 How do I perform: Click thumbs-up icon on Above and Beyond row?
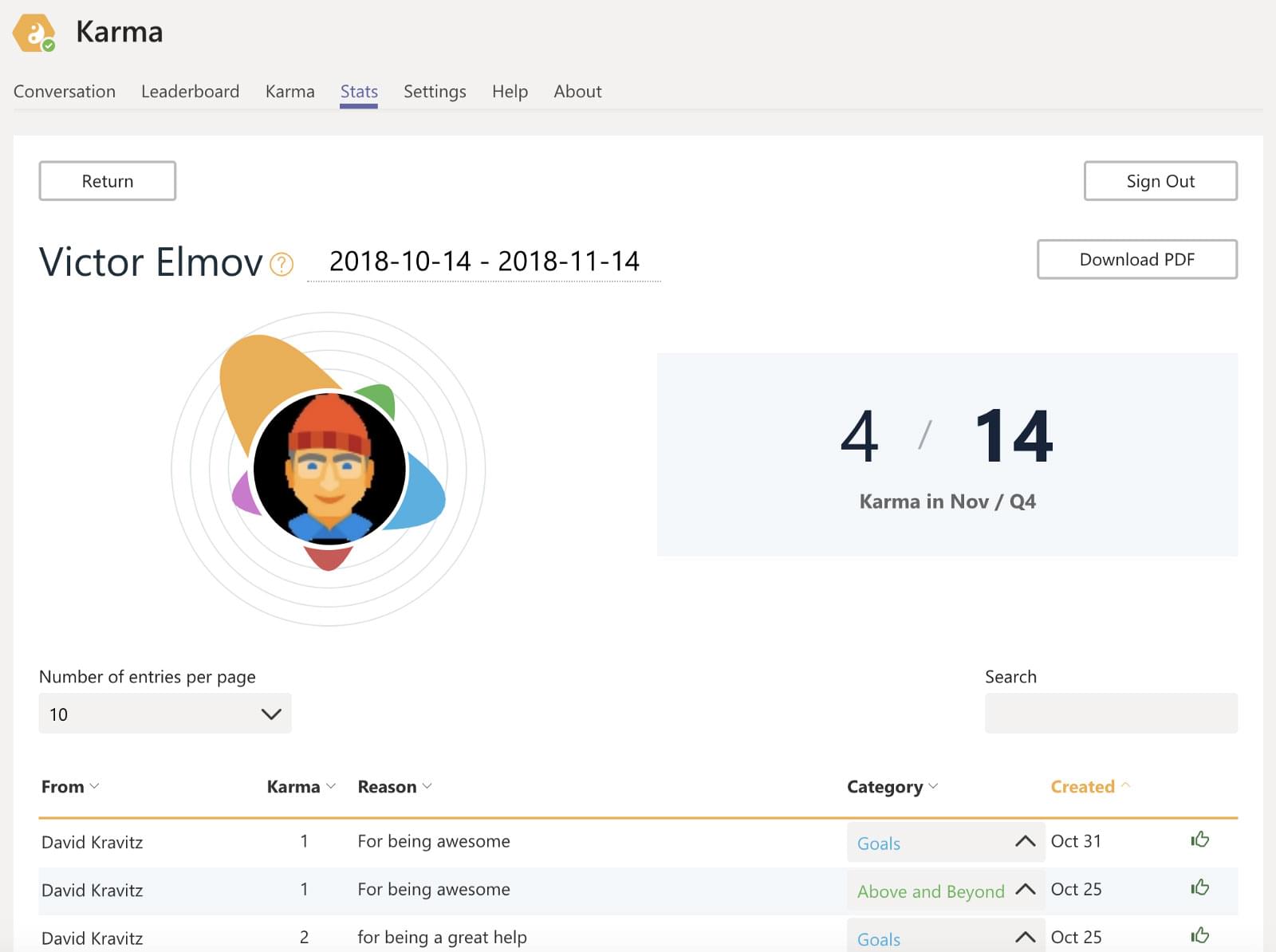tap(1199, 888)
